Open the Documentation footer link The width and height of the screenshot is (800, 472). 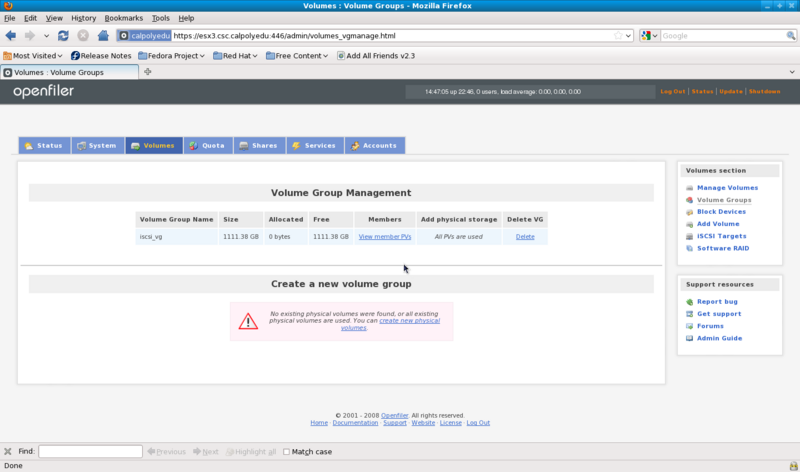click(355, 423)
